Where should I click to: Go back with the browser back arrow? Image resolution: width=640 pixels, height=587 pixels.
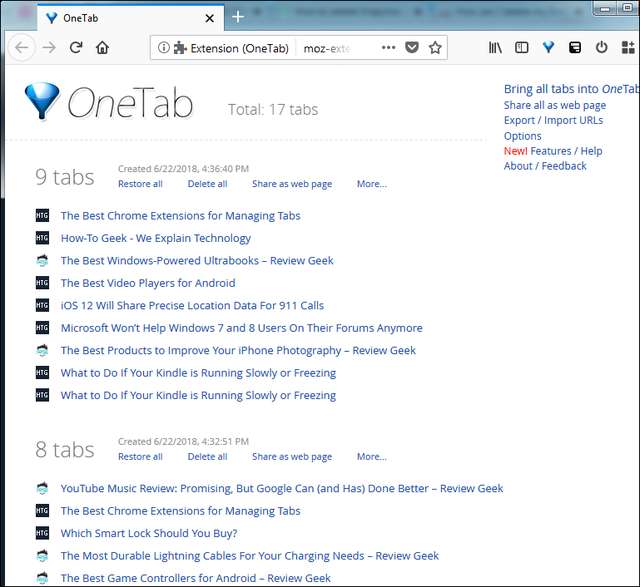(x=21, y=48)
